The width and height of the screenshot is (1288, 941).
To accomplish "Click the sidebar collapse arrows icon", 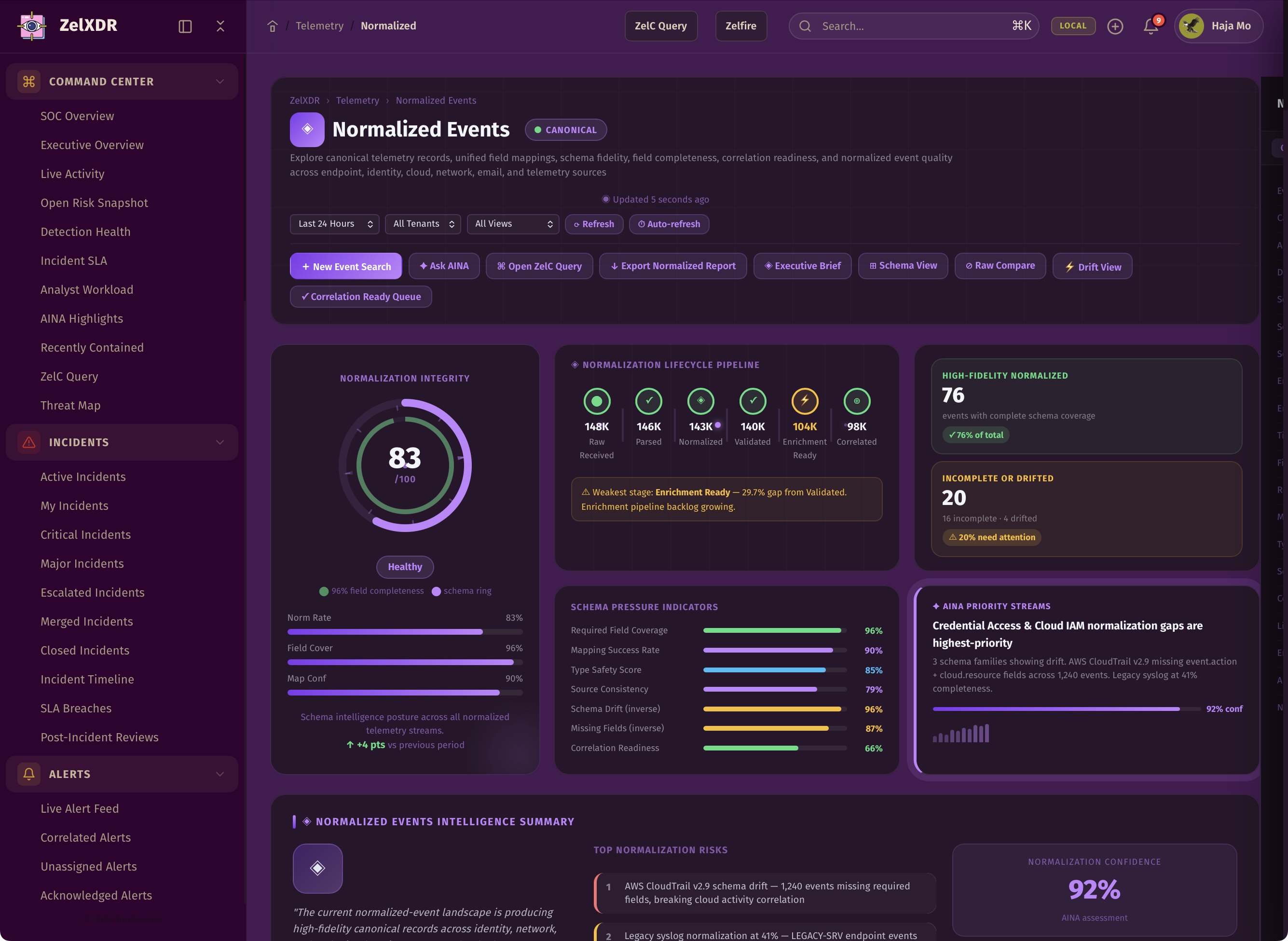I will pos(220,26).
